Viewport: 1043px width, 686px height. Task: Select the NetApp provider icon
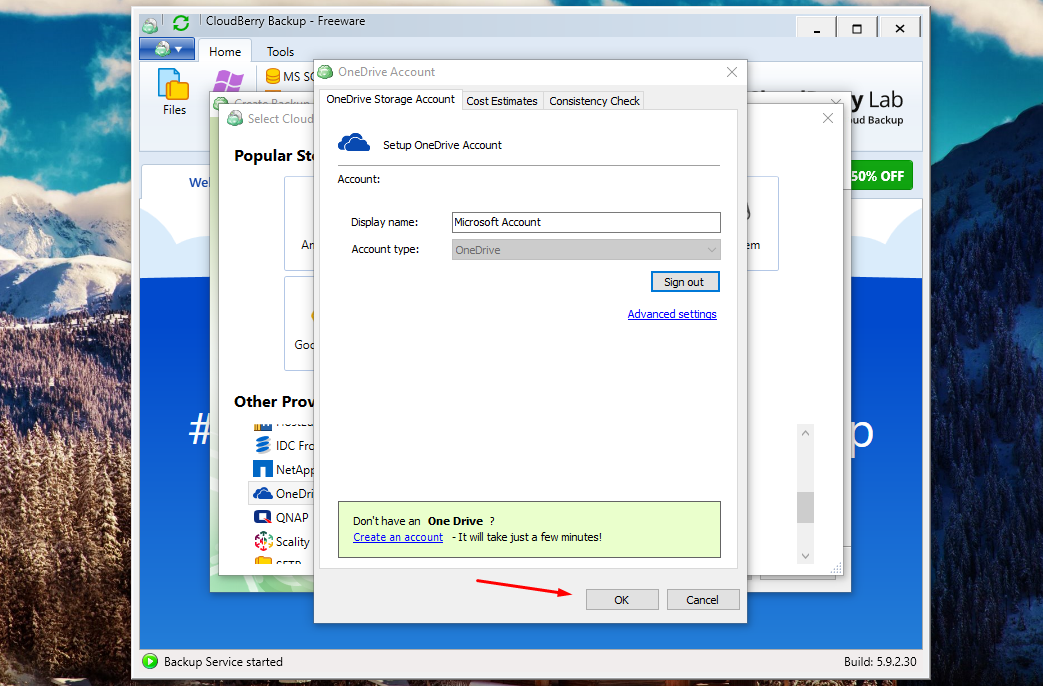click(x=263, y=469)
